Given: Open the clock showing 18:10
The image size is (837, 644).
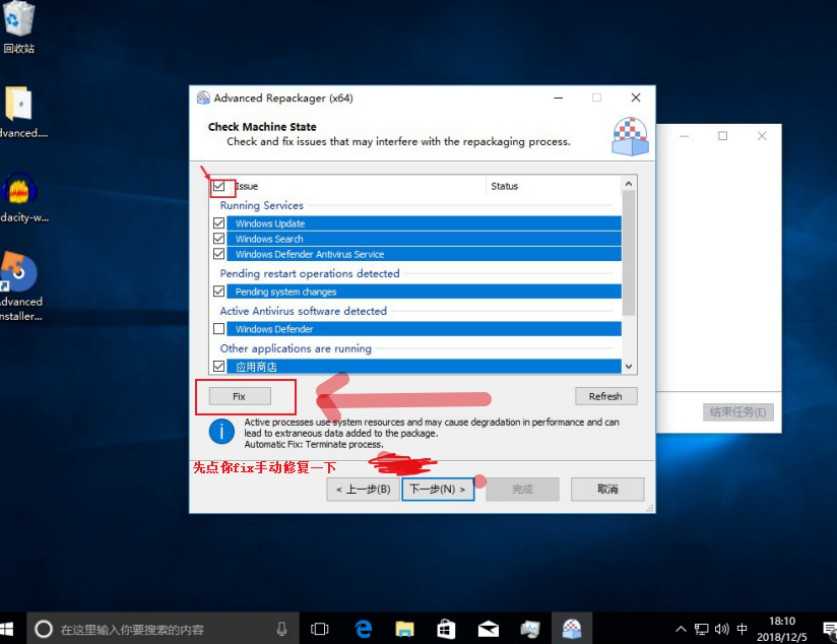Looking at the screenshot, I should click(781, 629).
